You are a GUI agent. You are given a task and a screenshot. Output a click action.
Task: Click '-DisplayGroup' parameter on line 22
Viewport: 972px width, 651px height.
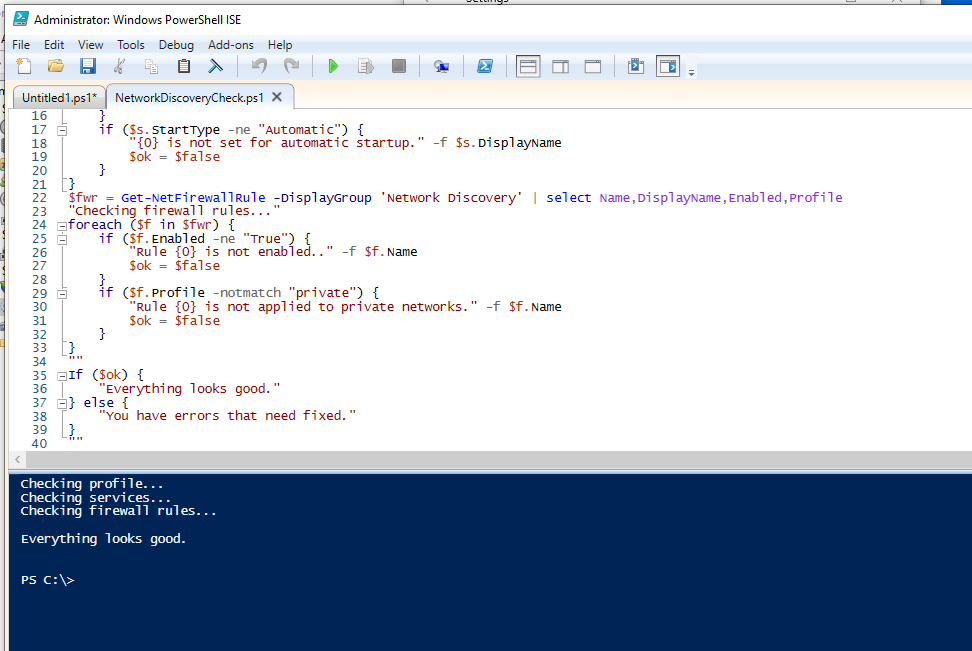322,198
